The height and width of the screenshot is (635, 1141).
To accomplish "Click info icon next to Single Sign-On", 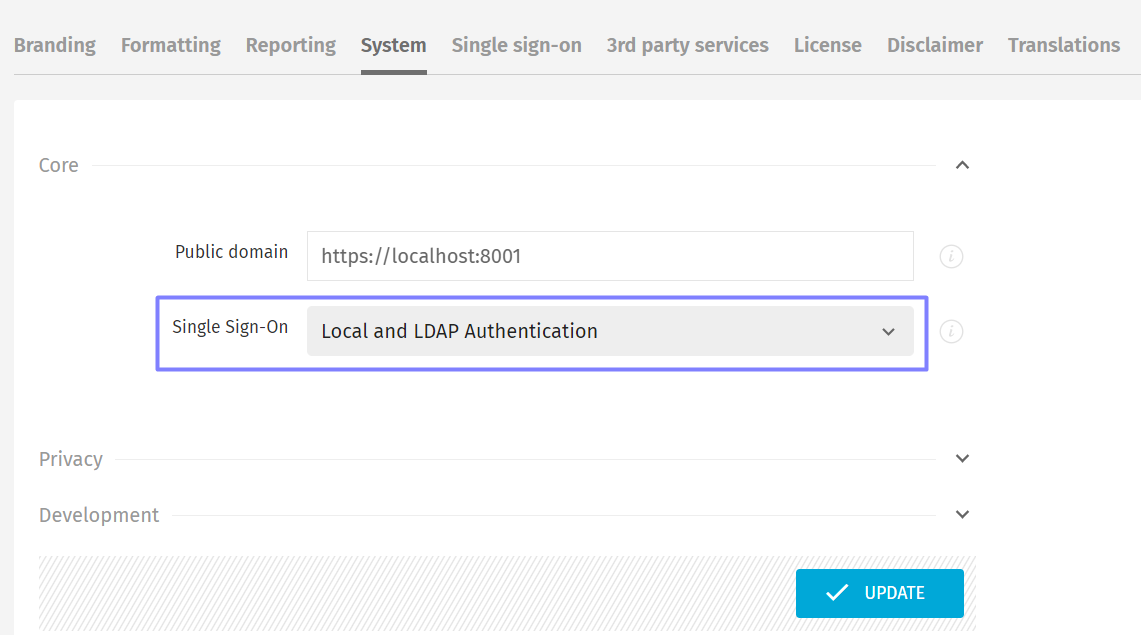I will [951, 332].
